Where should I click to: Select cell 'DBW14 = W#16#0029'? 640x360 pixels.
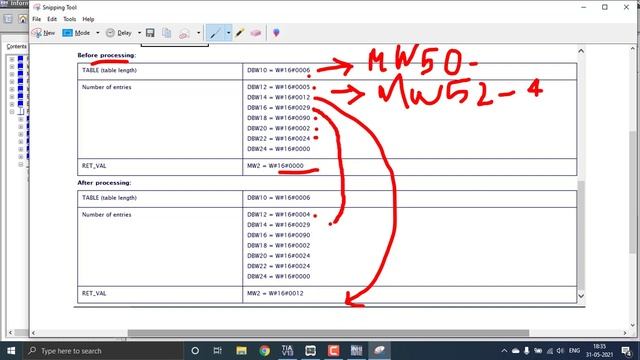click(278, 225)
